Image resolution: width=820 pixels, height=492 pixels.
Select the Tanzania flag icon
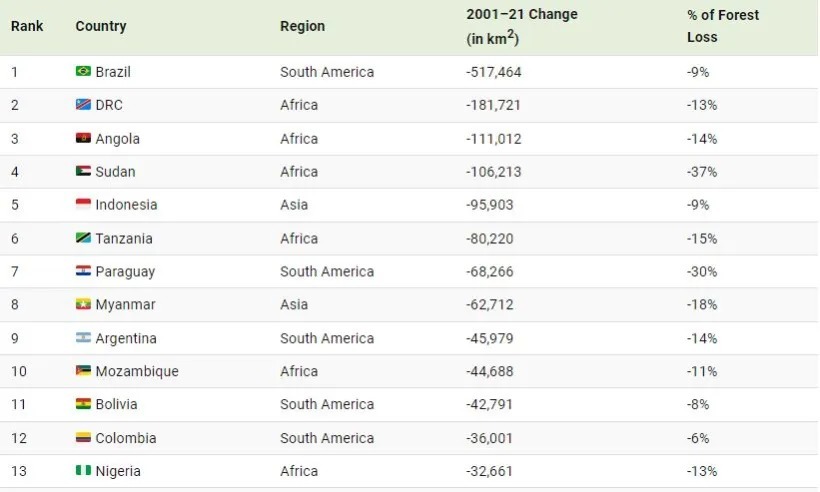click(x=83, y=238)
